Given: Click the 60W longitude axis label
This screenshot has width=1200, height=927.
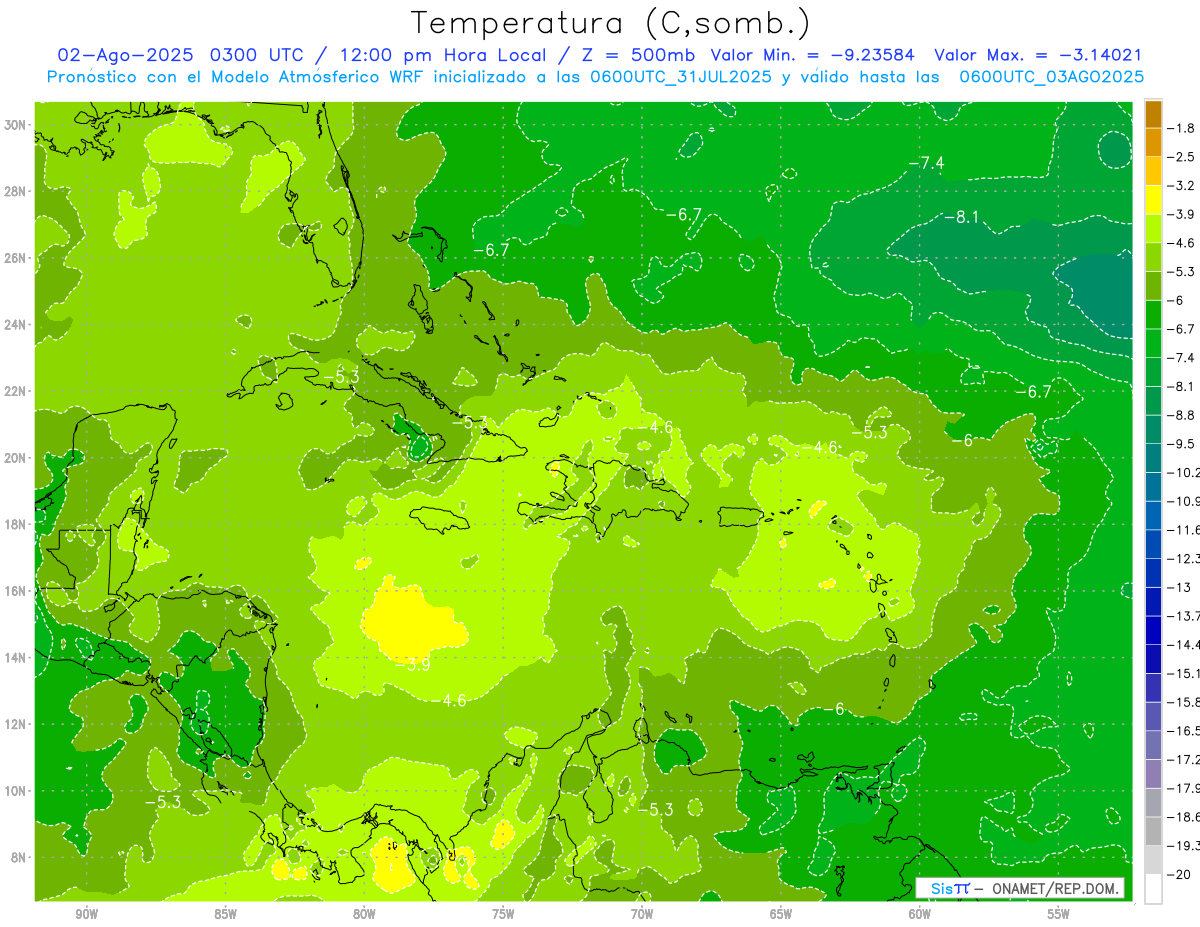Looking at the screenshot, I should 920,914.
